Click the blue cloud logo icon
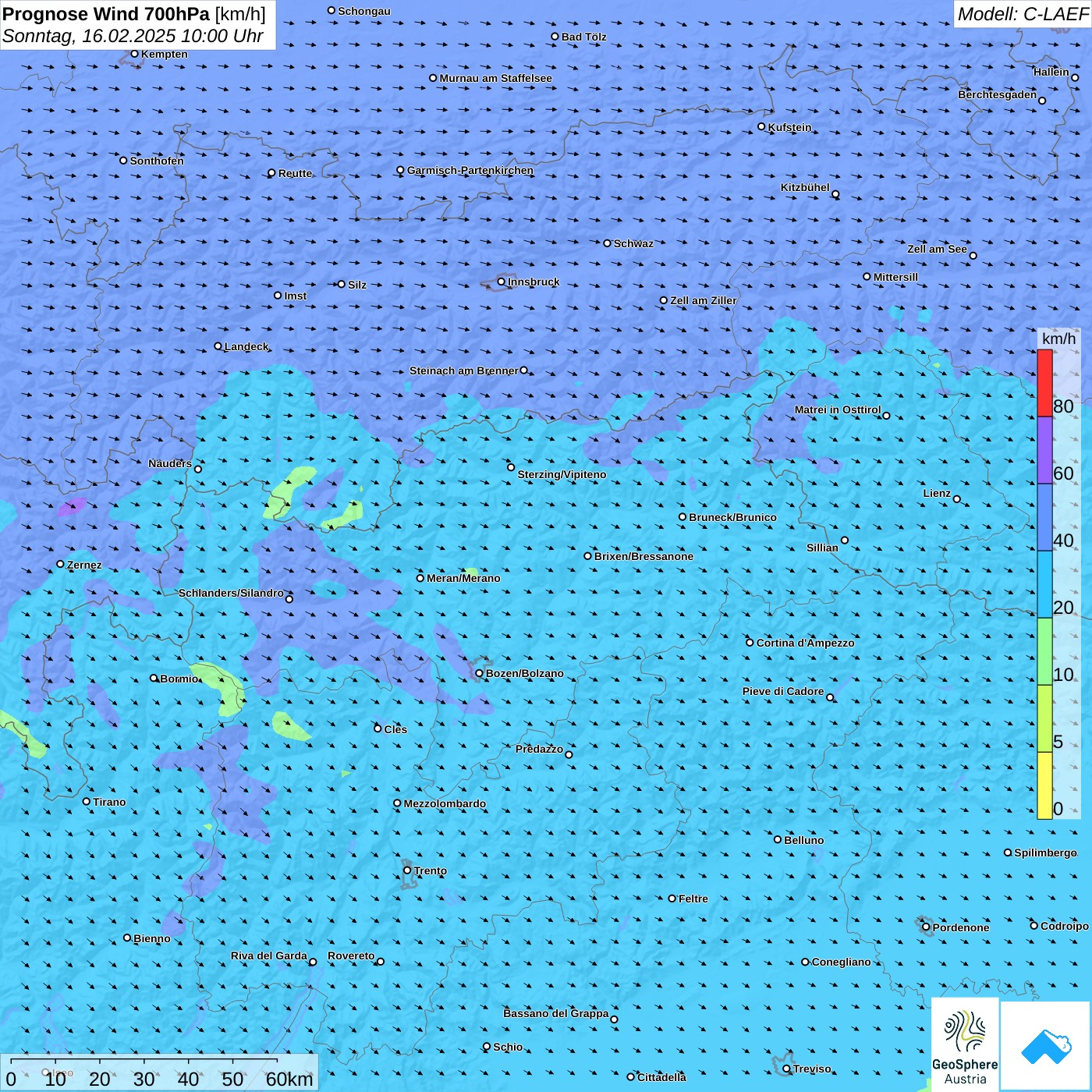The width and height of the screenshot is (1092, 1092). pyautogui.click(x=1046, y=1046)
